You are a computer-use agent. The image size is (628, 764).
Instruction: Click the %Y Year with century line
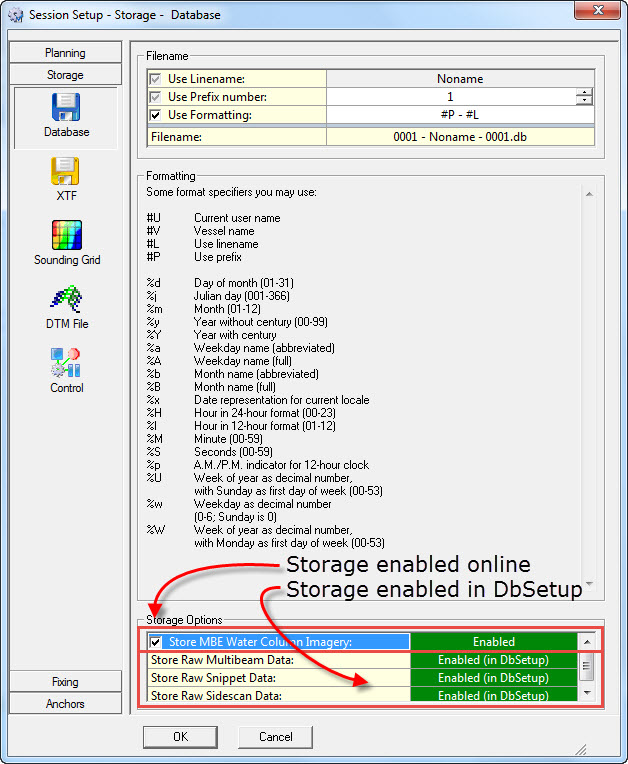(211, 335)
